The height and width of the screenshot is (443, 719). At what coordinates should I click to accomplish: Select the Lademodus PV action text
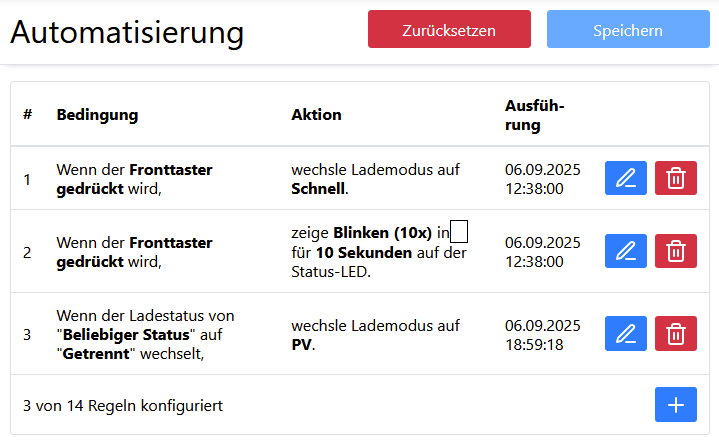coord(375,334)
